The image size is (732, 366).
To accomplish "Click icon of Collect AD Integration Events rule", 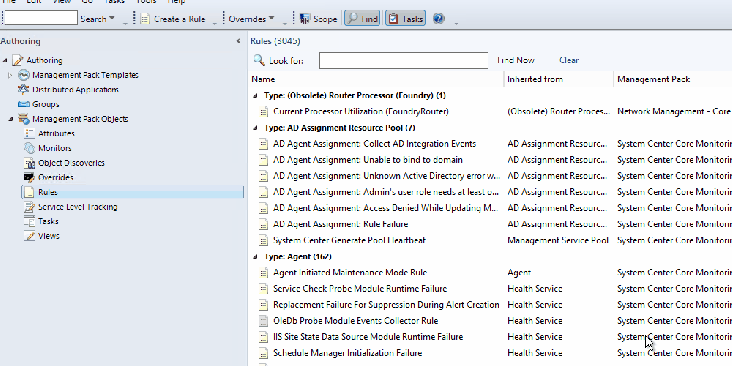I will (x=264, y=144).
